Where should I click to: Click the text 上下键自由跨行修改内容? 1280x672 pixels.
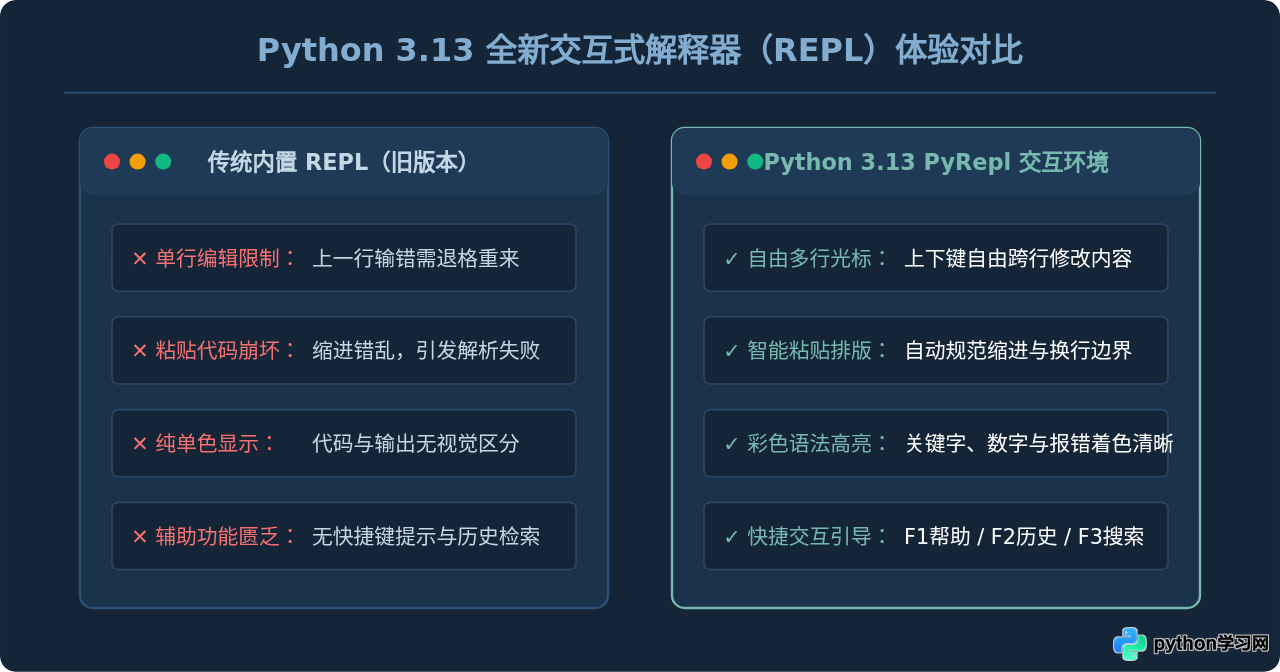[1018, 259]
